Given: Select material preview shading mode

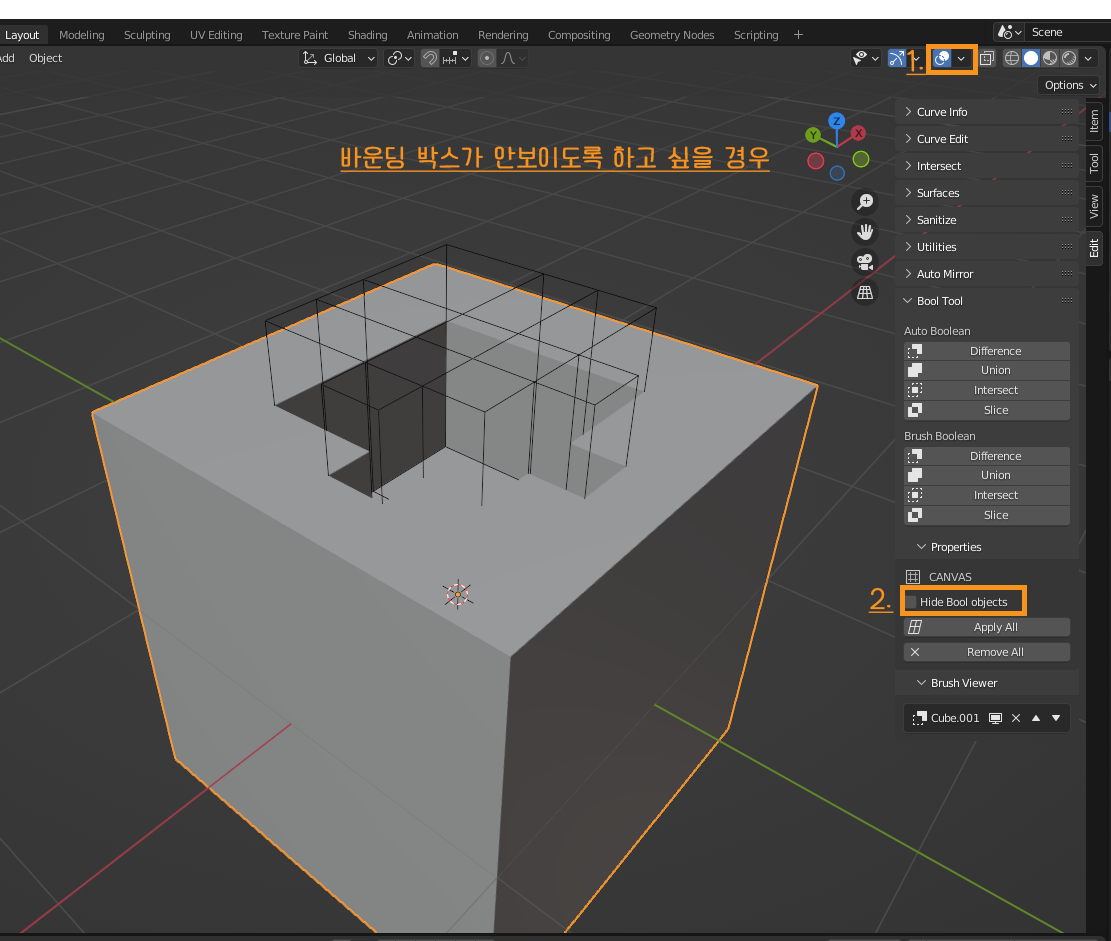Looking at the screenshot, I should pos(1052,57).
